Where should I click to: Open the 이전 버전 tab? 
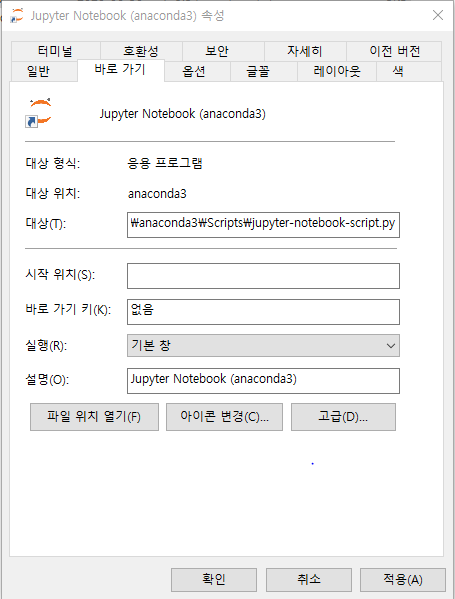[394, 51]
